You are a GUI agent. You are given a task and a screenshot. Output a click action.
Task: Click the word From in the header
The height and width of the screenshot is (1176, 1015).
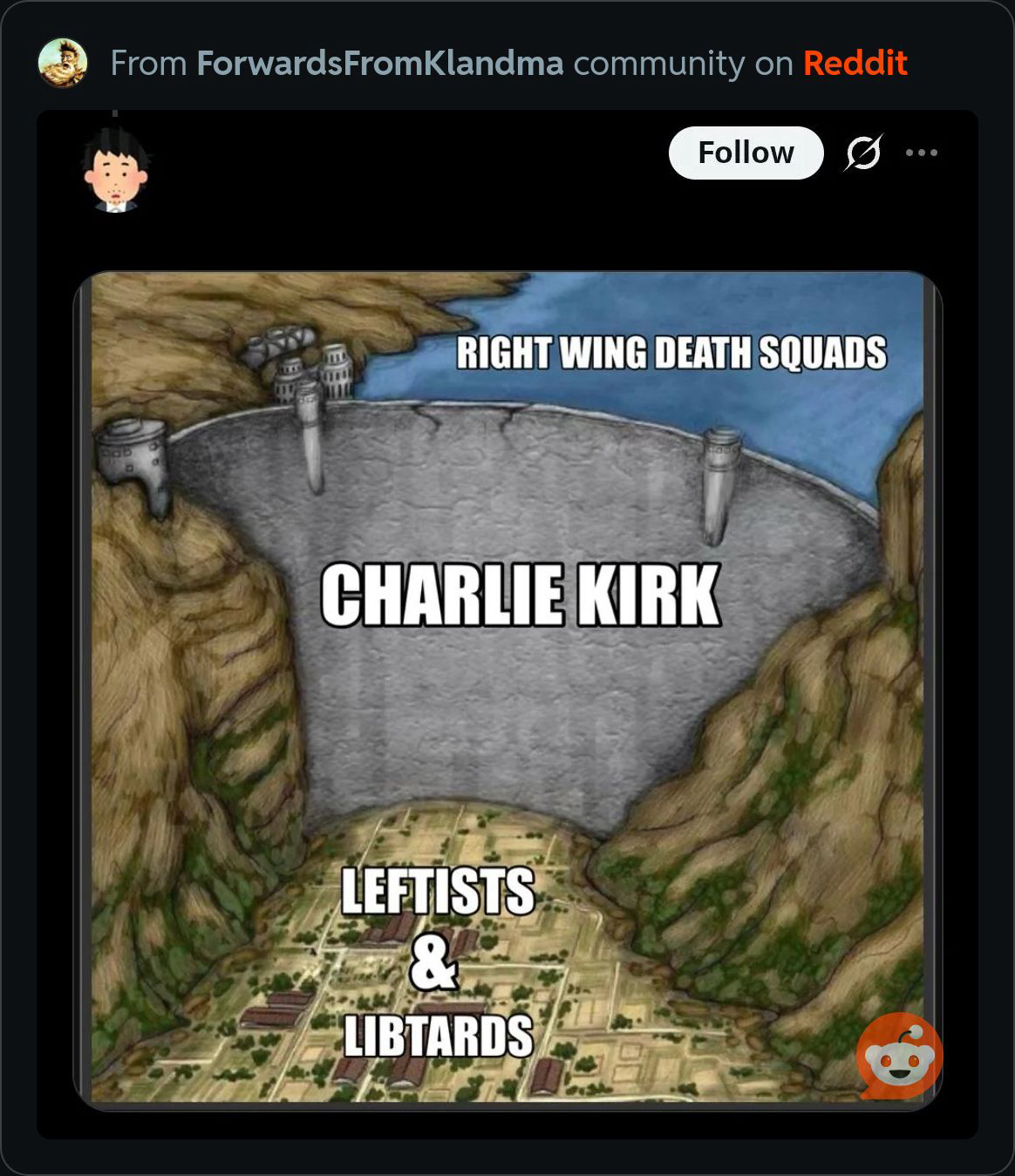[148, 63]
